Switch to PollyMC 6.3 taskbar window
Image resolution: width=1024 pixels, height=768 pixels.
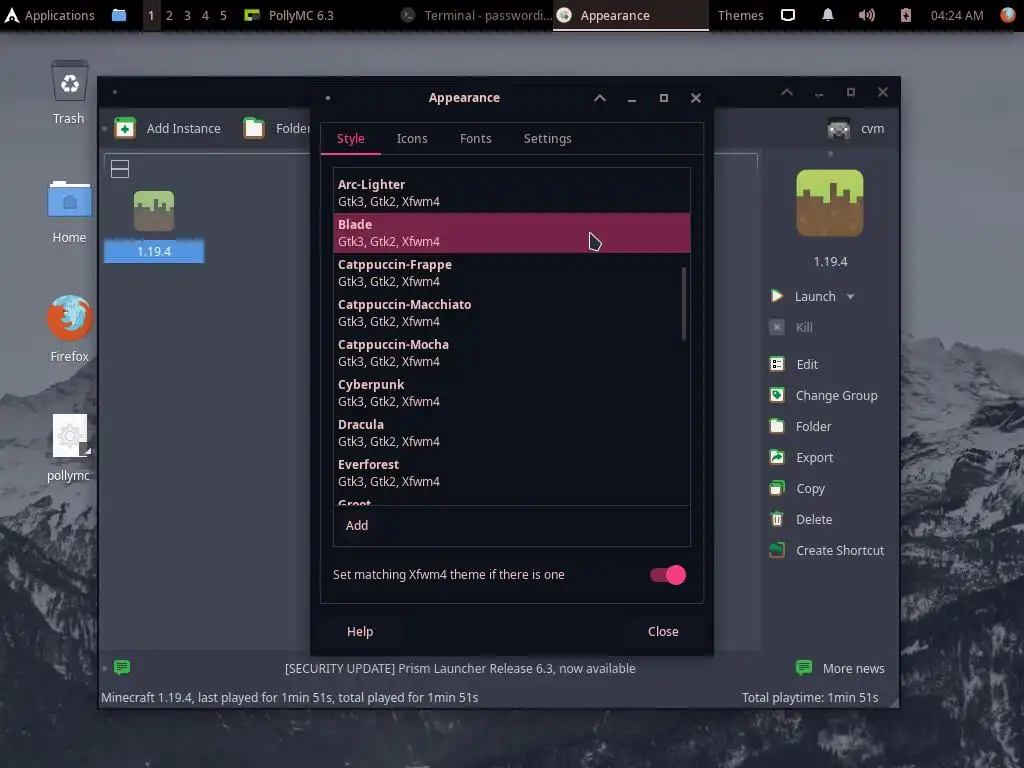[289, 15]
